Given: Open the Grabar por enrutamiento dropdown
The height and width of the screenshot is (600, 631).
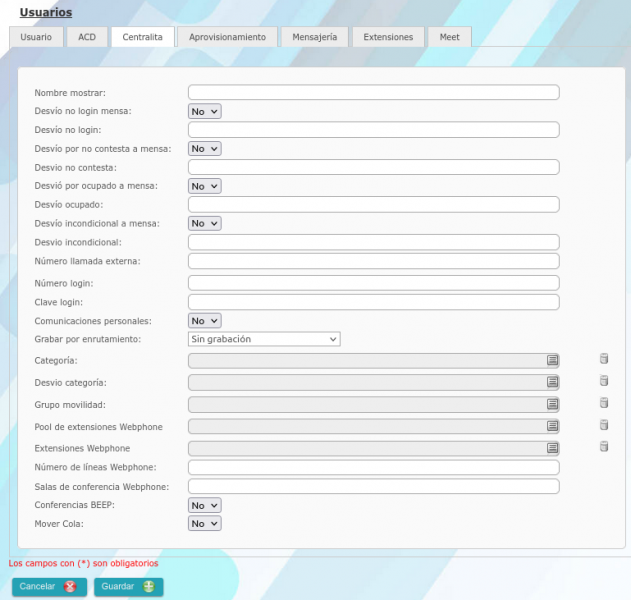Looking at the screenshot, I should coord(264,339).
